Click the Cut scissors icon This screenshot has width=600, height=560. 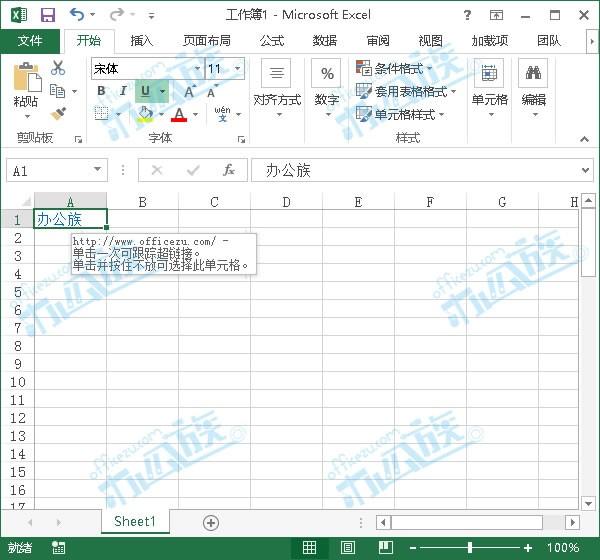pyautogui.click(x=58, y=68)
